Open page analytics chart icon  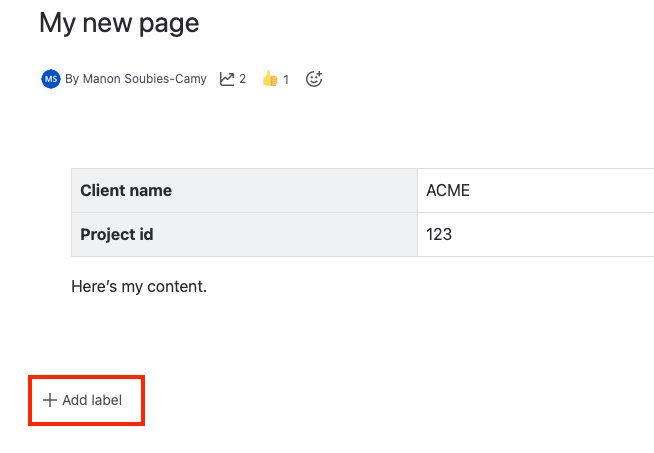[x=227, y=79]
